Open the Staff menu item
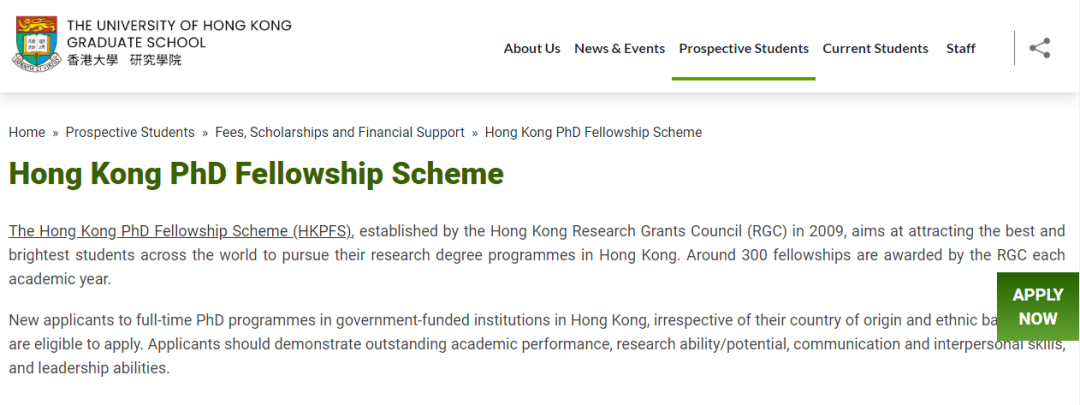This screenshot has width=1080, height=405. [x=961, y=48]
